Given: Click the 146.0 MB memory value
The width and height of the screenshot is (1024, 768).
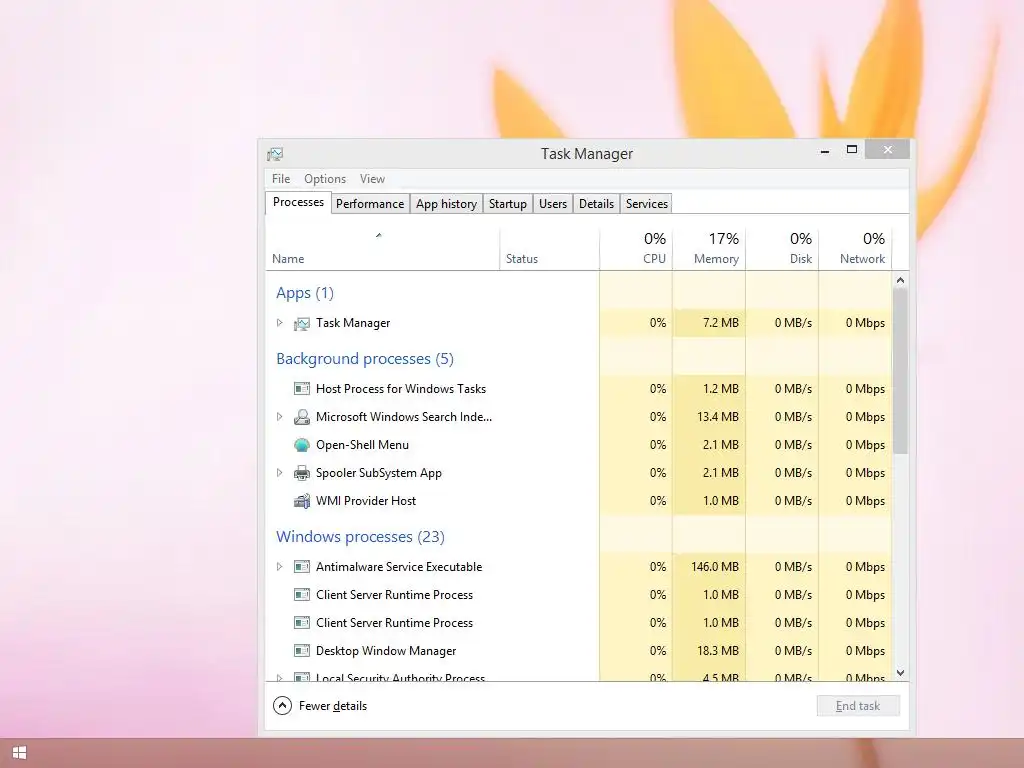Looking at the screenshot, I should [x=715, y=567].
